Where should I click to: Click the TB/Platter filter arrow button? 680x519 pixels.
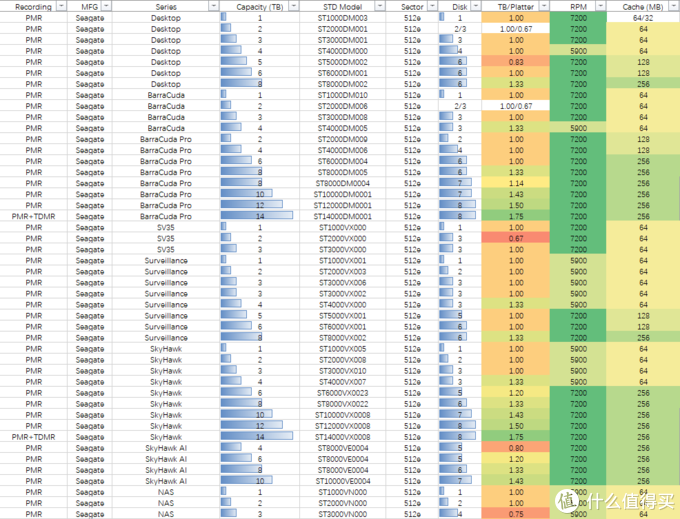point(543,6)
